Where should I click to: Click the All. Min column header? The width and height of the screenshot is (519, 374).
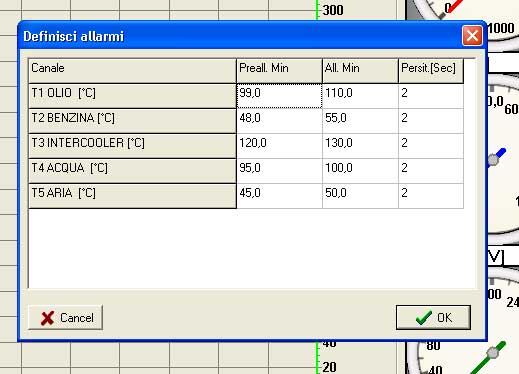click(360, 71)
